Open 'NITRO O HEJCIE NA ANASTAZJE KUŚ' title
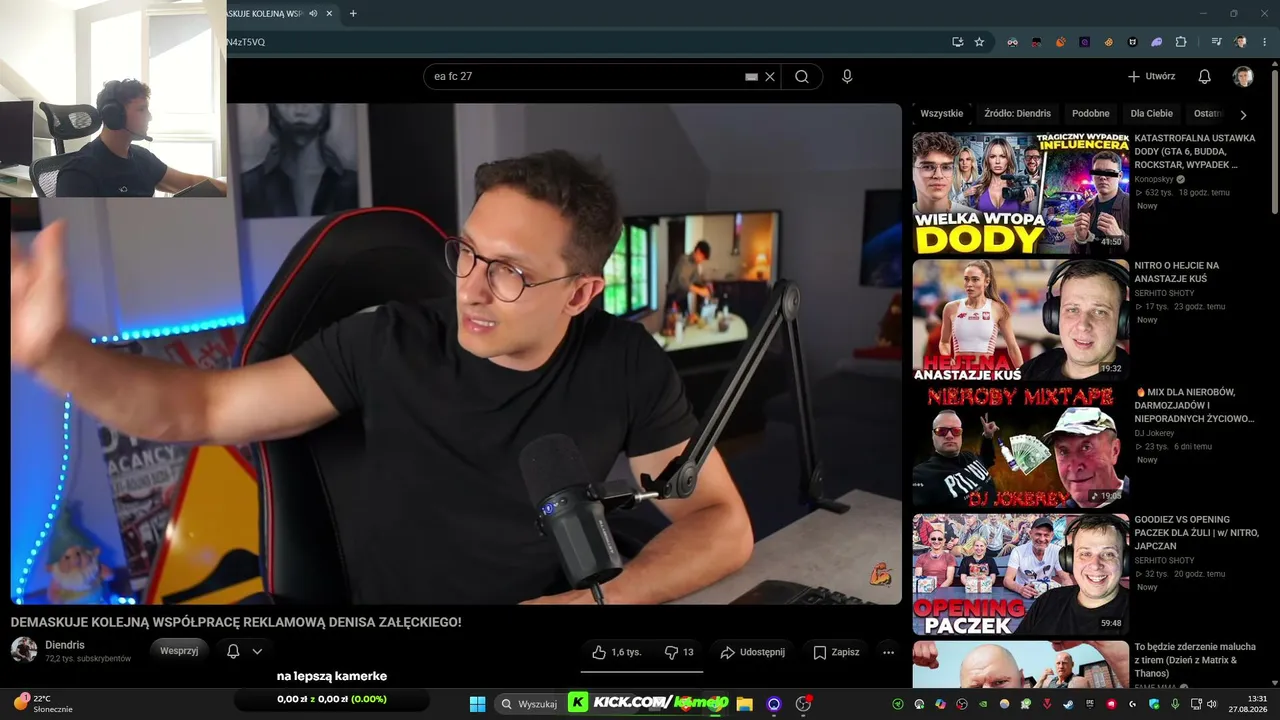The height and width of the screenshot is (720, 1280). [x=1177, y=272]
